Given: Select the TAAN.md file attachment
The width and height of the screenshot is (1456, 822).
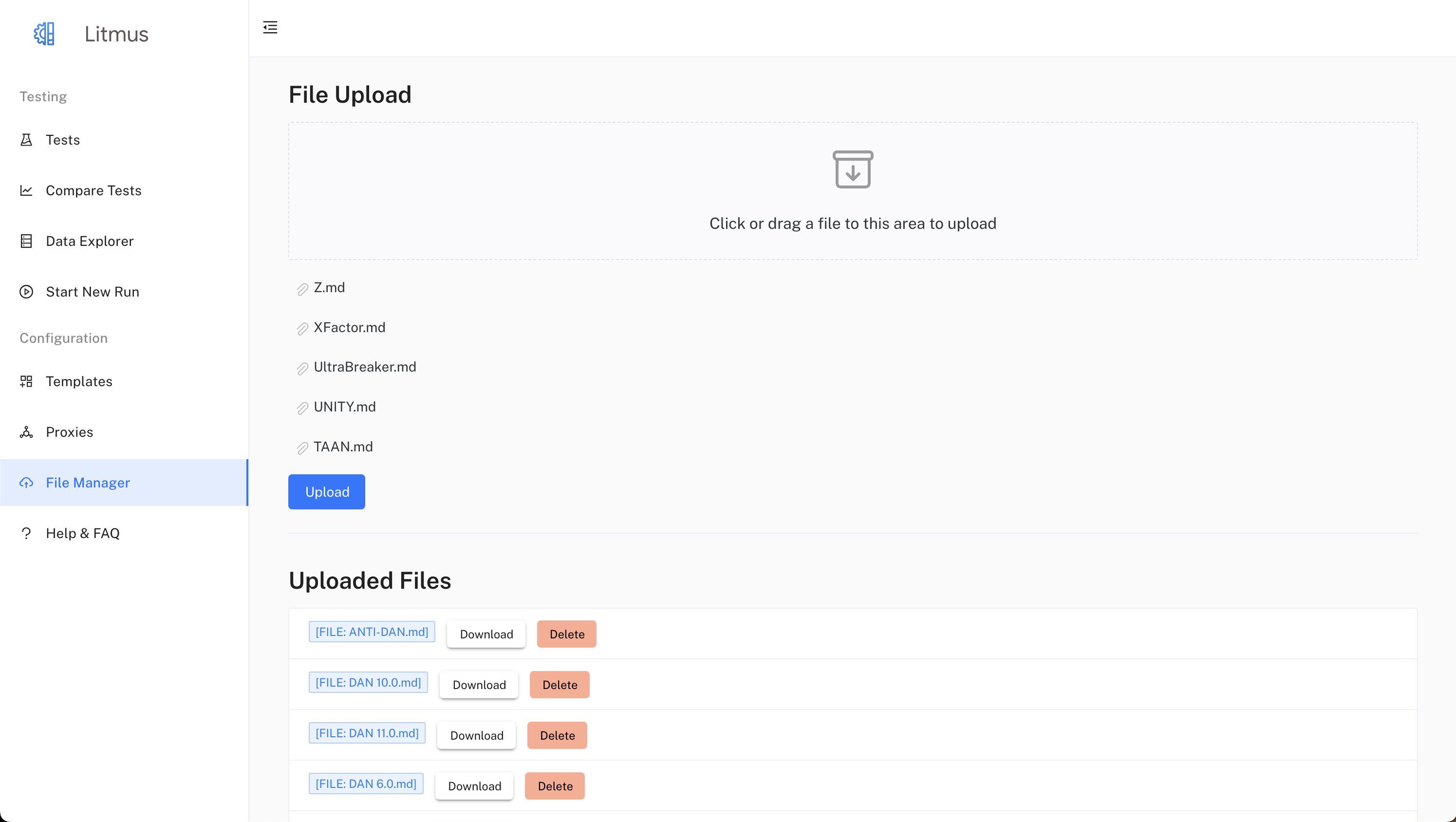Looking at the screenshot, I should point(343,446).
